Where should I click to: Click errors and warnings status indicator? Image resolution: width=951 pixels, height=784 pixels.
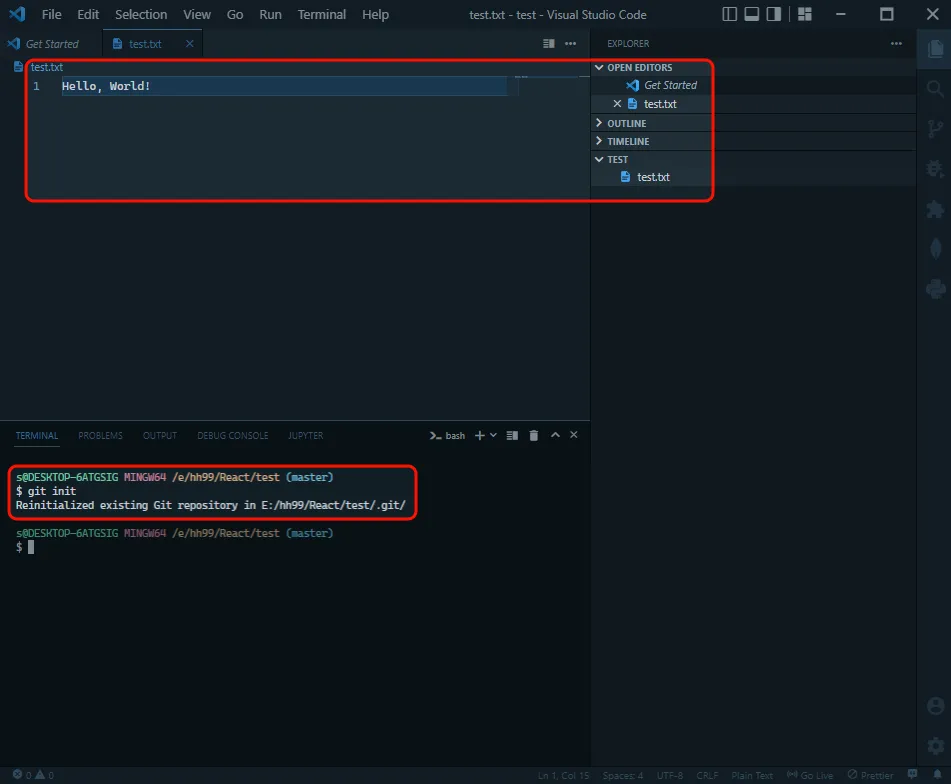[33, 775]
